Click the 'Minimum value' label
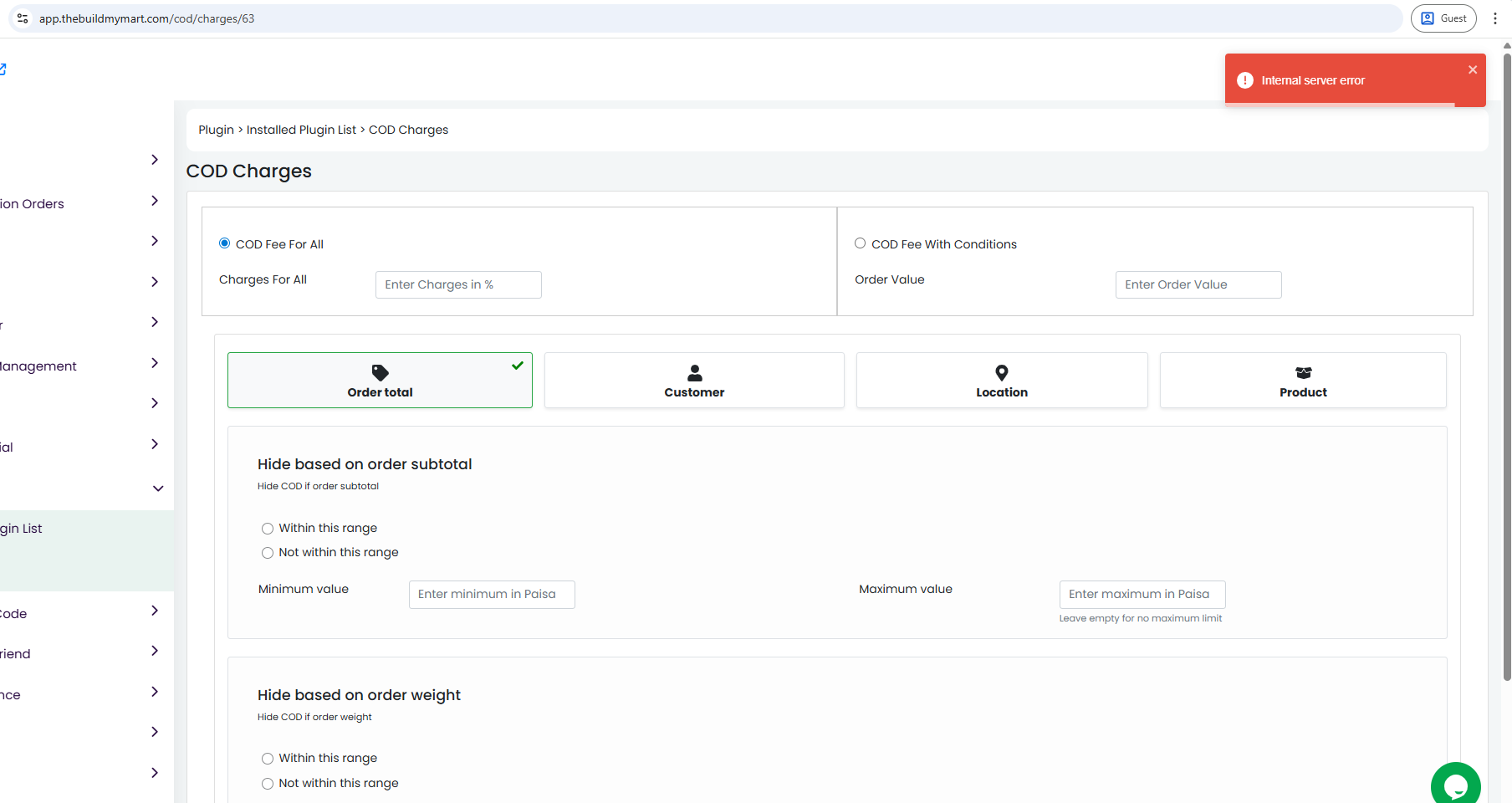1512x803 pixels. pyautogui.click(x=304, y=589)
